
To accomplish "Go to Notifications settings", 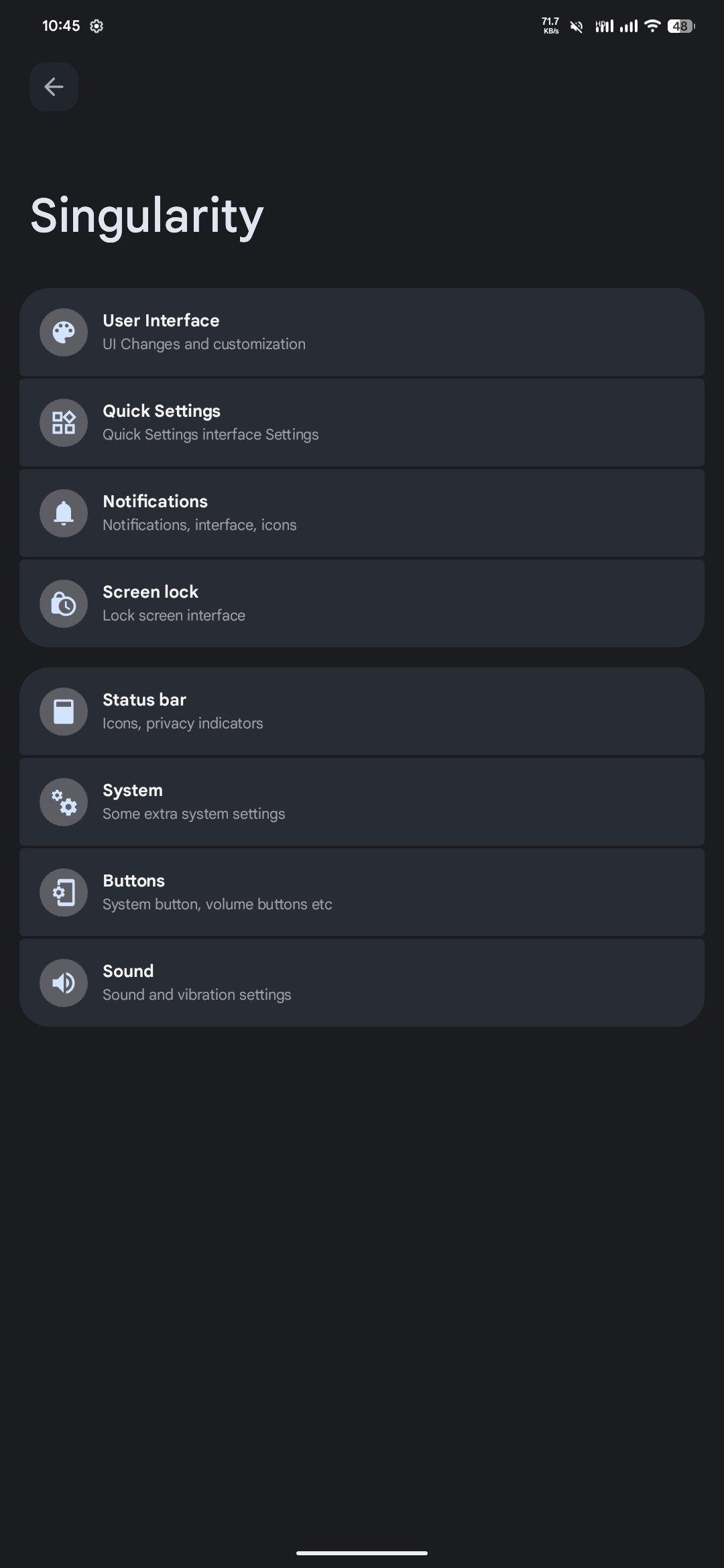I will (x=362, y=513).
